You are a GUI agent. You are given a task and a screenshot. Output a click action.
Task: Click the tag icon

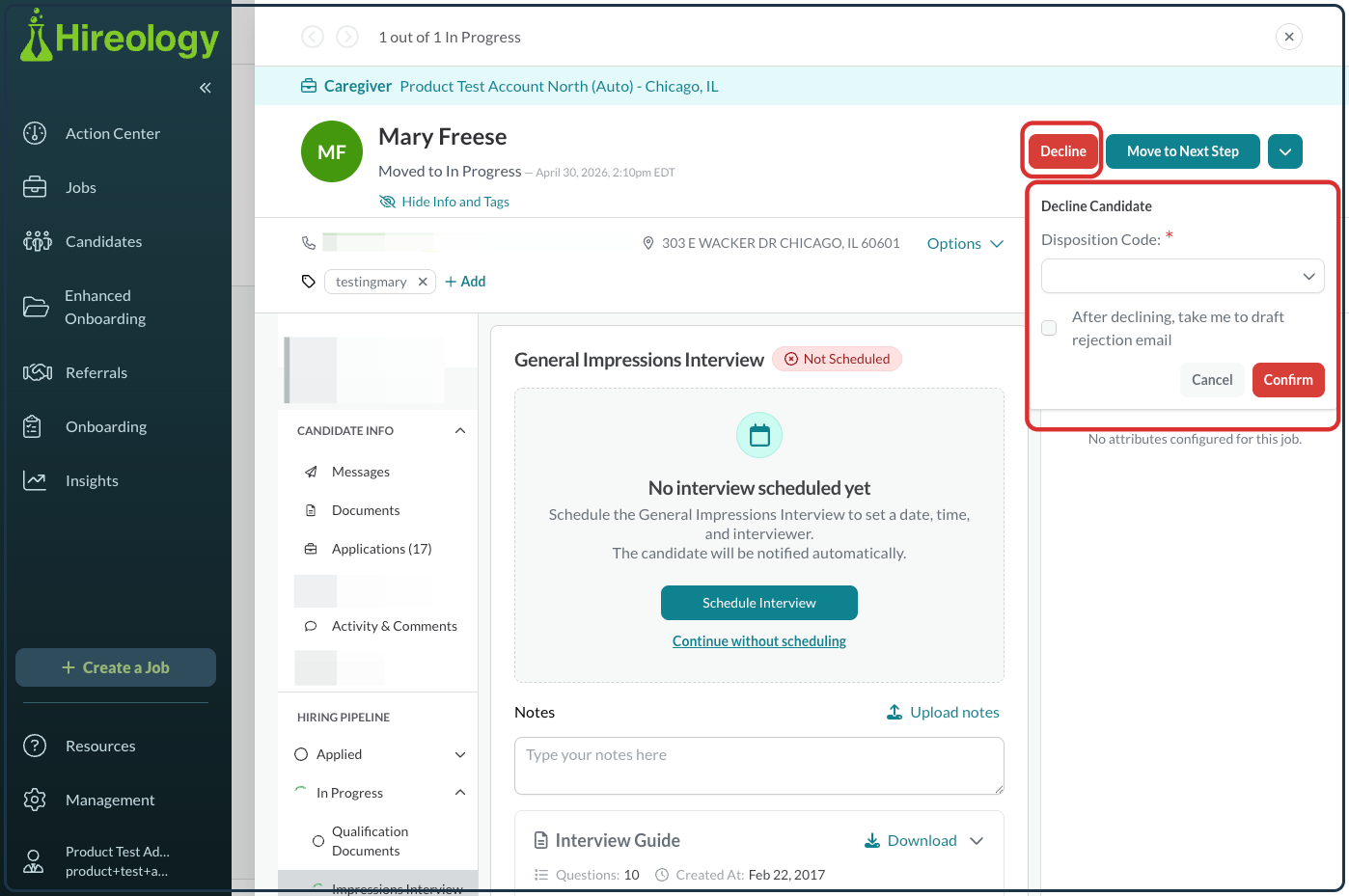pos(309,282)
